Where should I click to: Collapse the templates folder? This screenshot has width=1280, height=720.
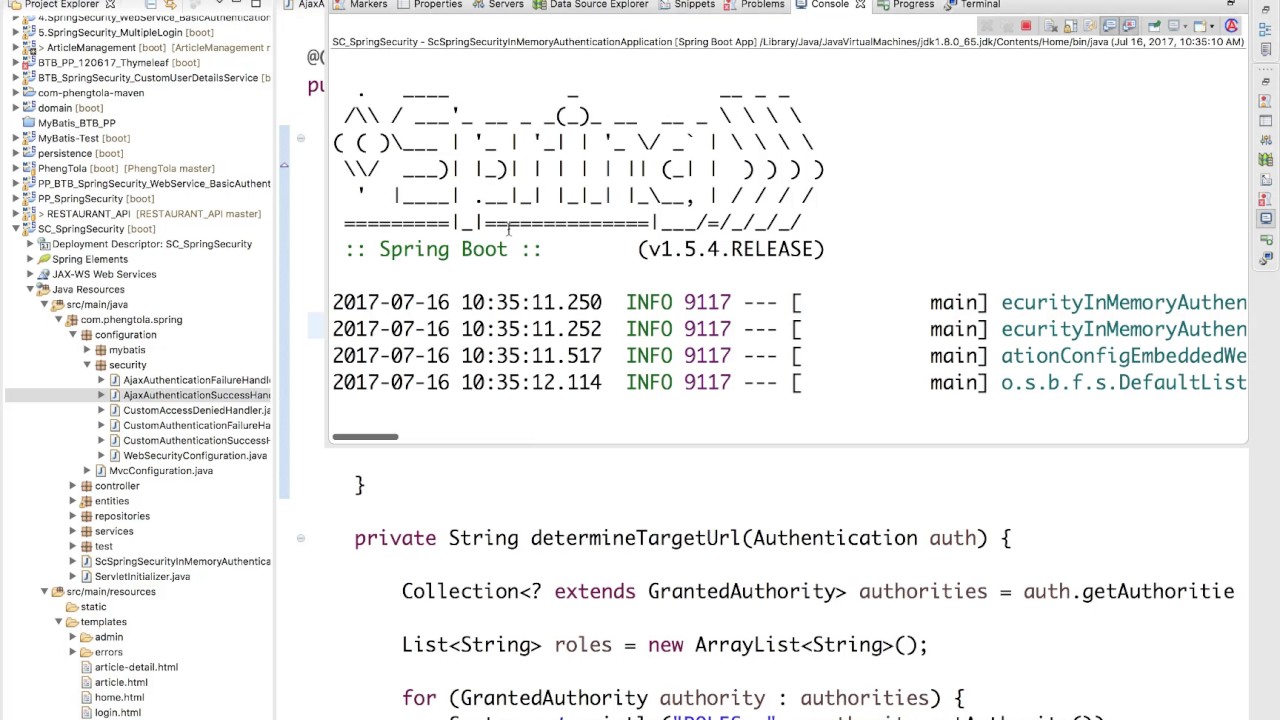pyautogui.click(x=59, y=622)
